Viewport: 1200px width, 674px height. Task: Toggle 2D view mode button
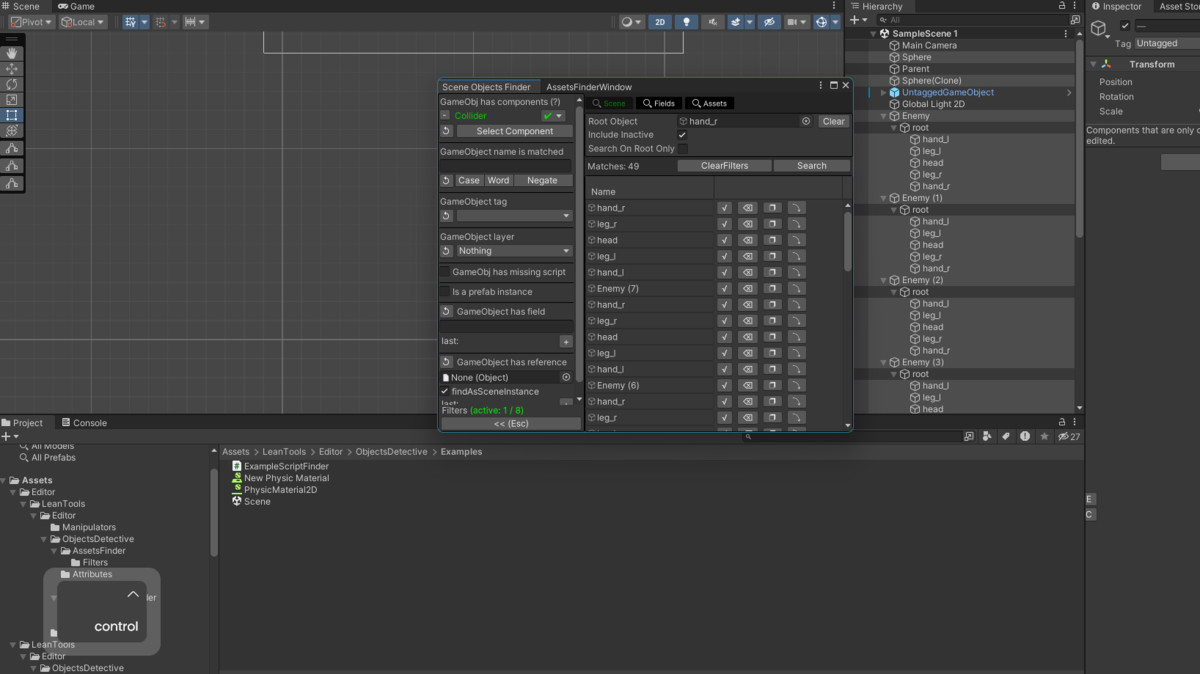(x=660, y=21)
